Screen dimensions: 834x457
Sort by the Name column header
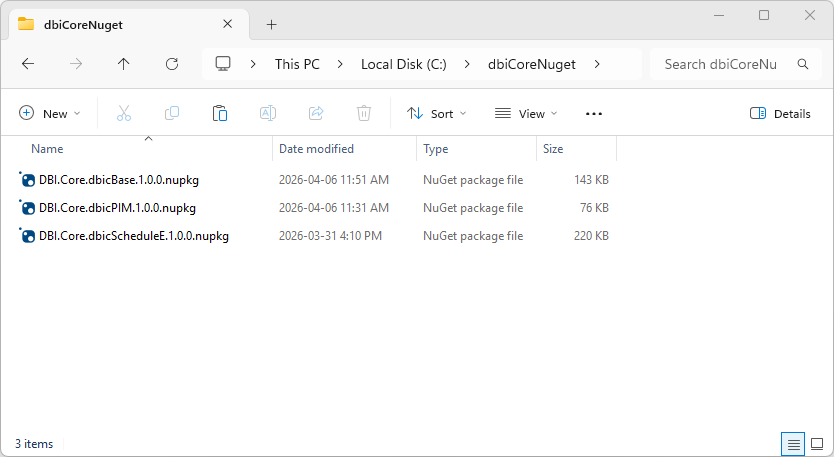47,149
